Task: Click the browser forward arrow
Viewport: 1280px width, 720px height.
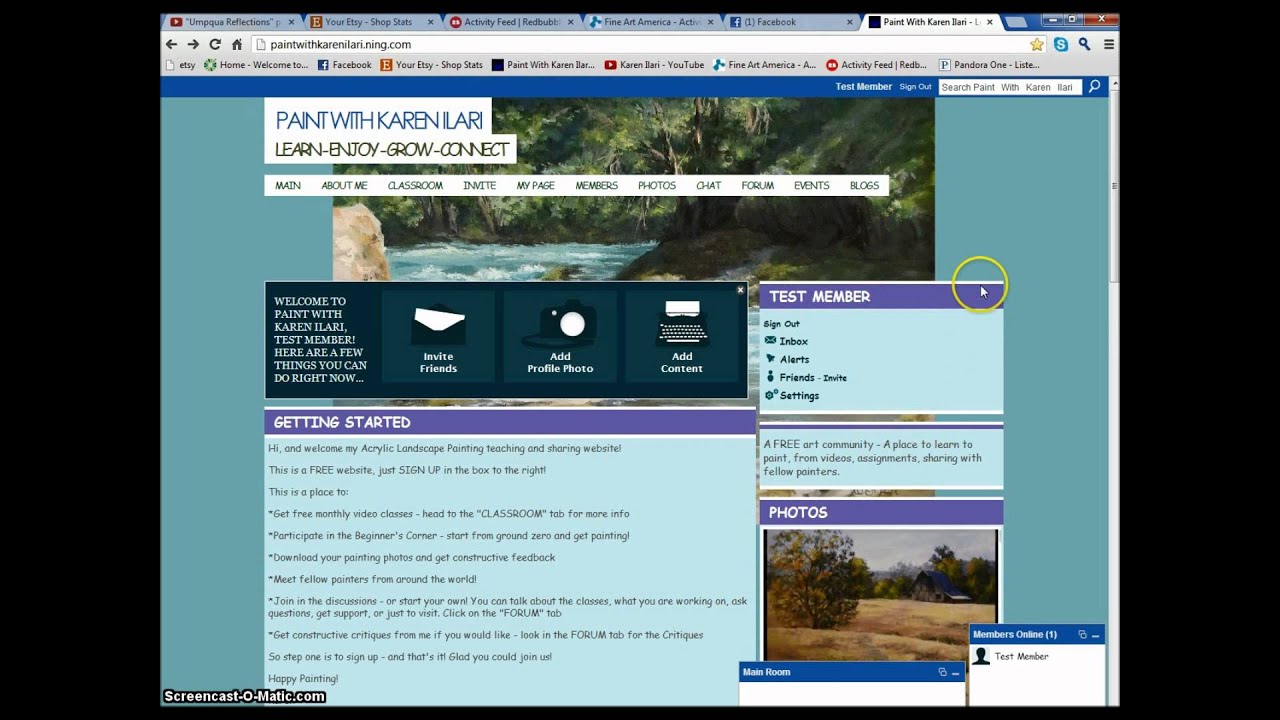Action: (x=193, y=44)
